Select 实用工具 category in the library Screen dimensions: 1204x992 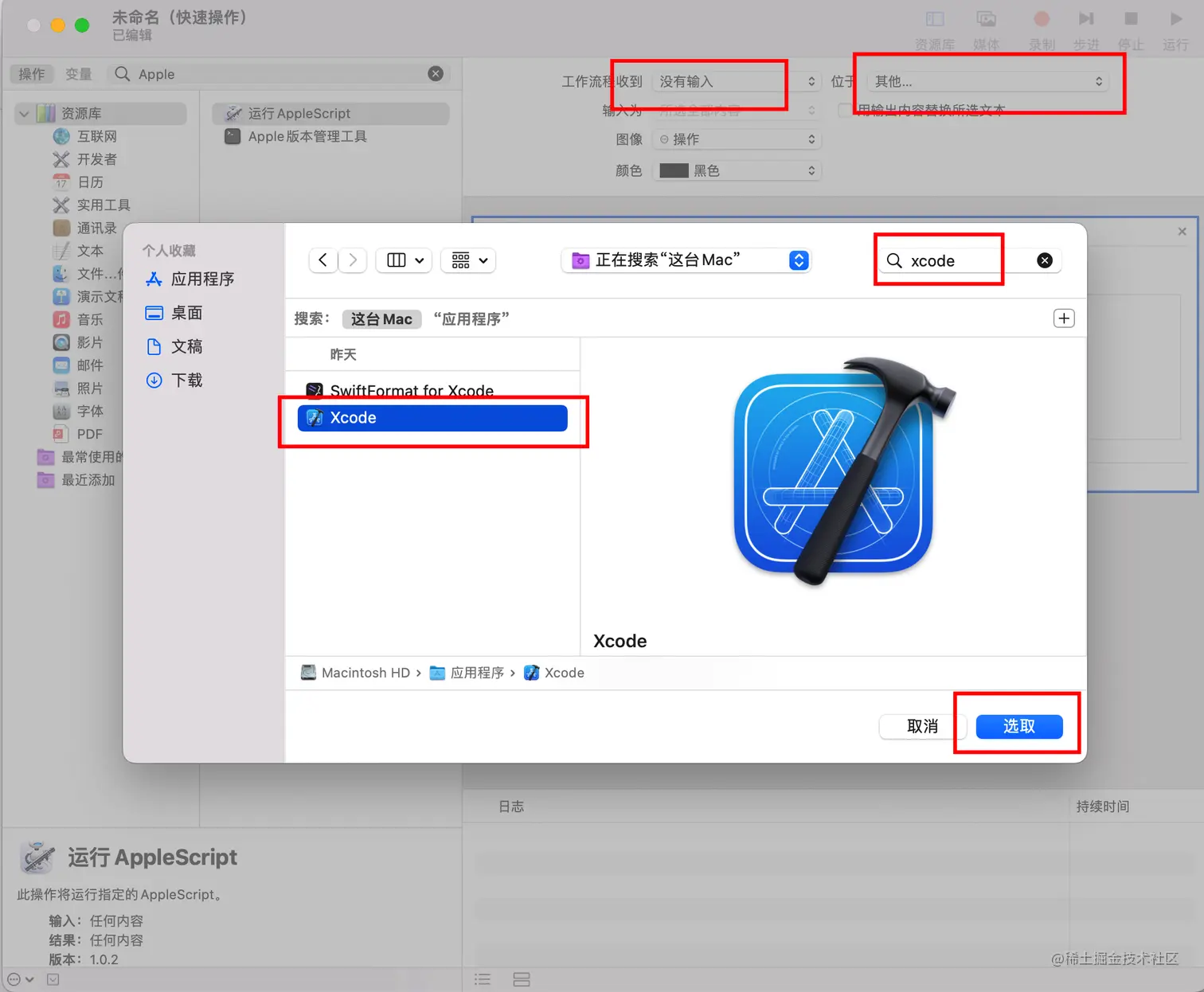click(x=92, y=205)
